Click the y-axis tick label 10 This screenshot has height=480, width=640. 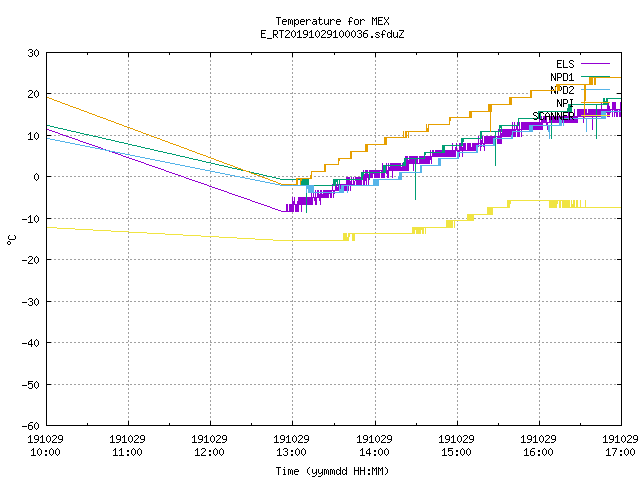(33, 136)
